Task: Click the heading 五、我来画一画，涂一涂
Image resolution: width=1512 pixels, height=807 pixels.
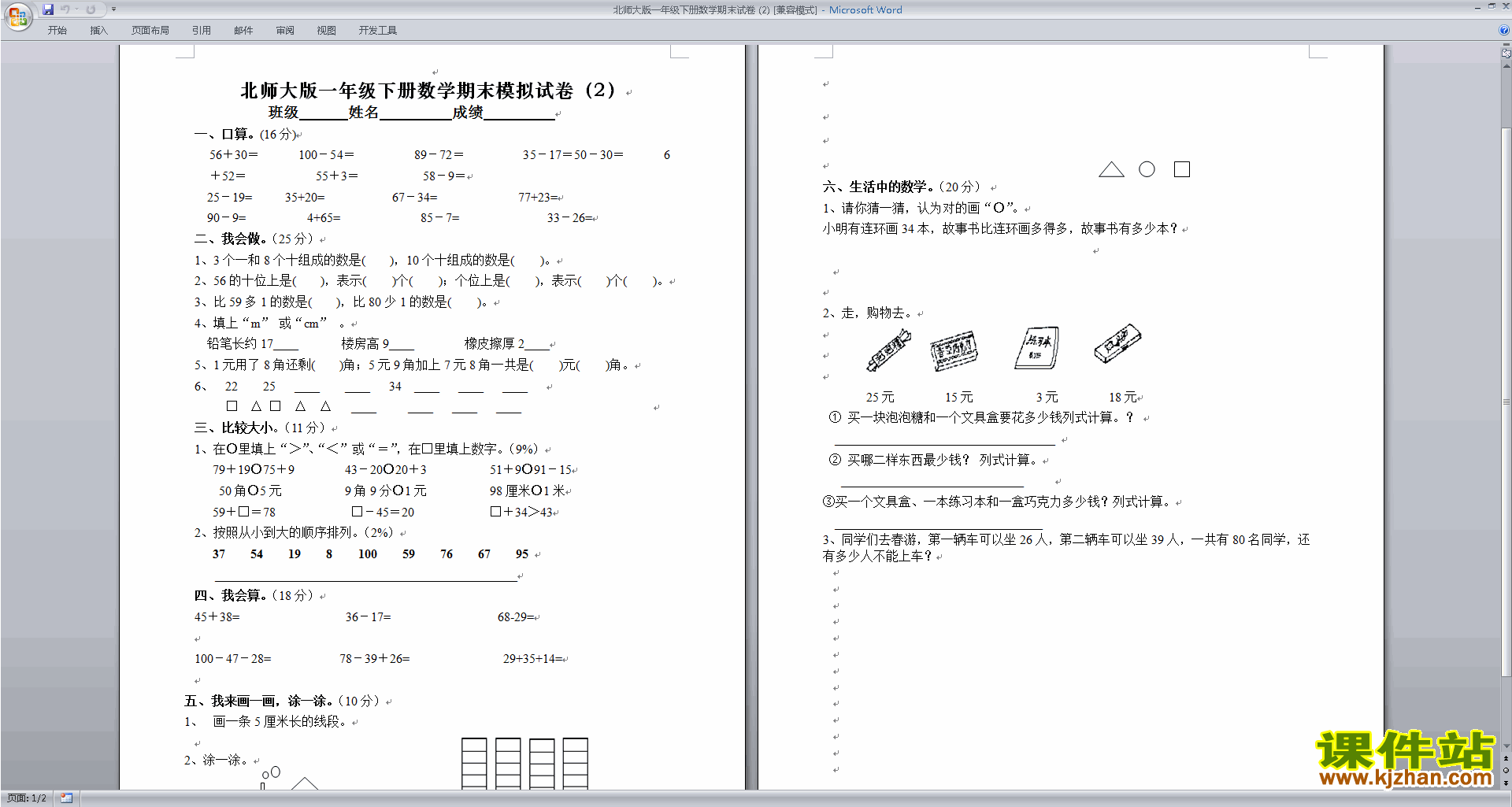Action: point(282,701)
